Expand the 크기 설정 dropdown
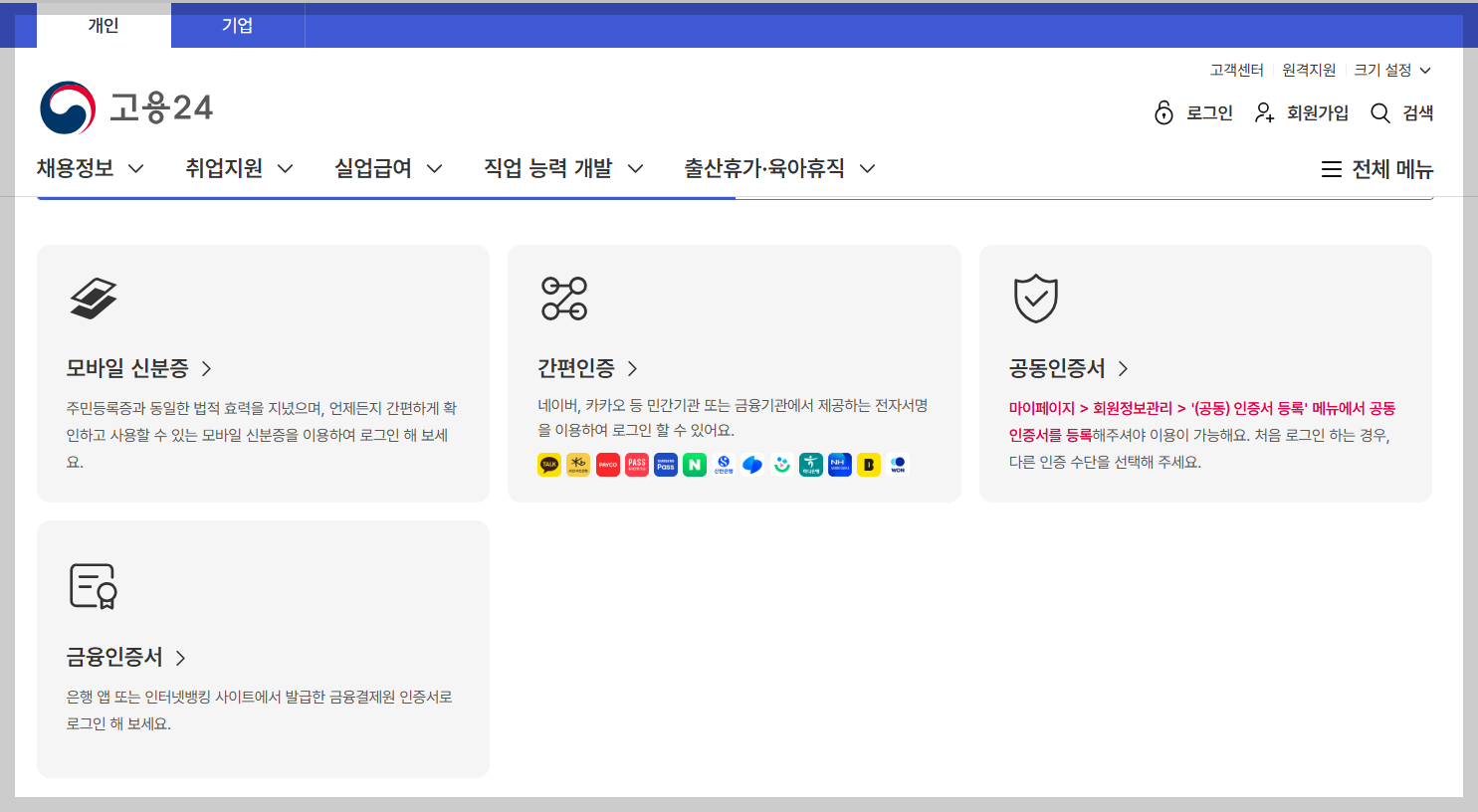 [1393, 70]
